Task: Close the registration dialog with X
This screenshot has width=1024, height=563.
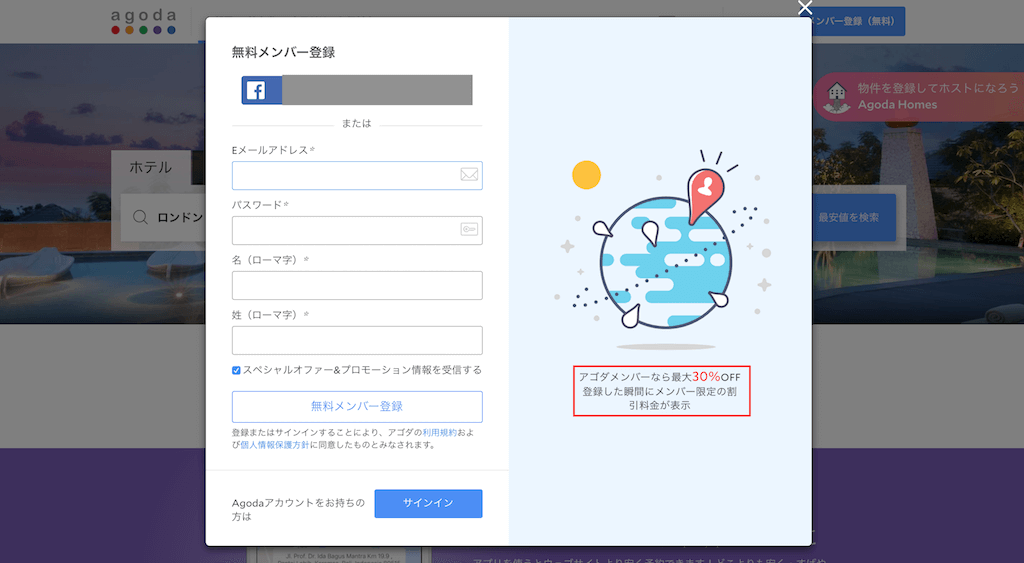Action: 805,8
